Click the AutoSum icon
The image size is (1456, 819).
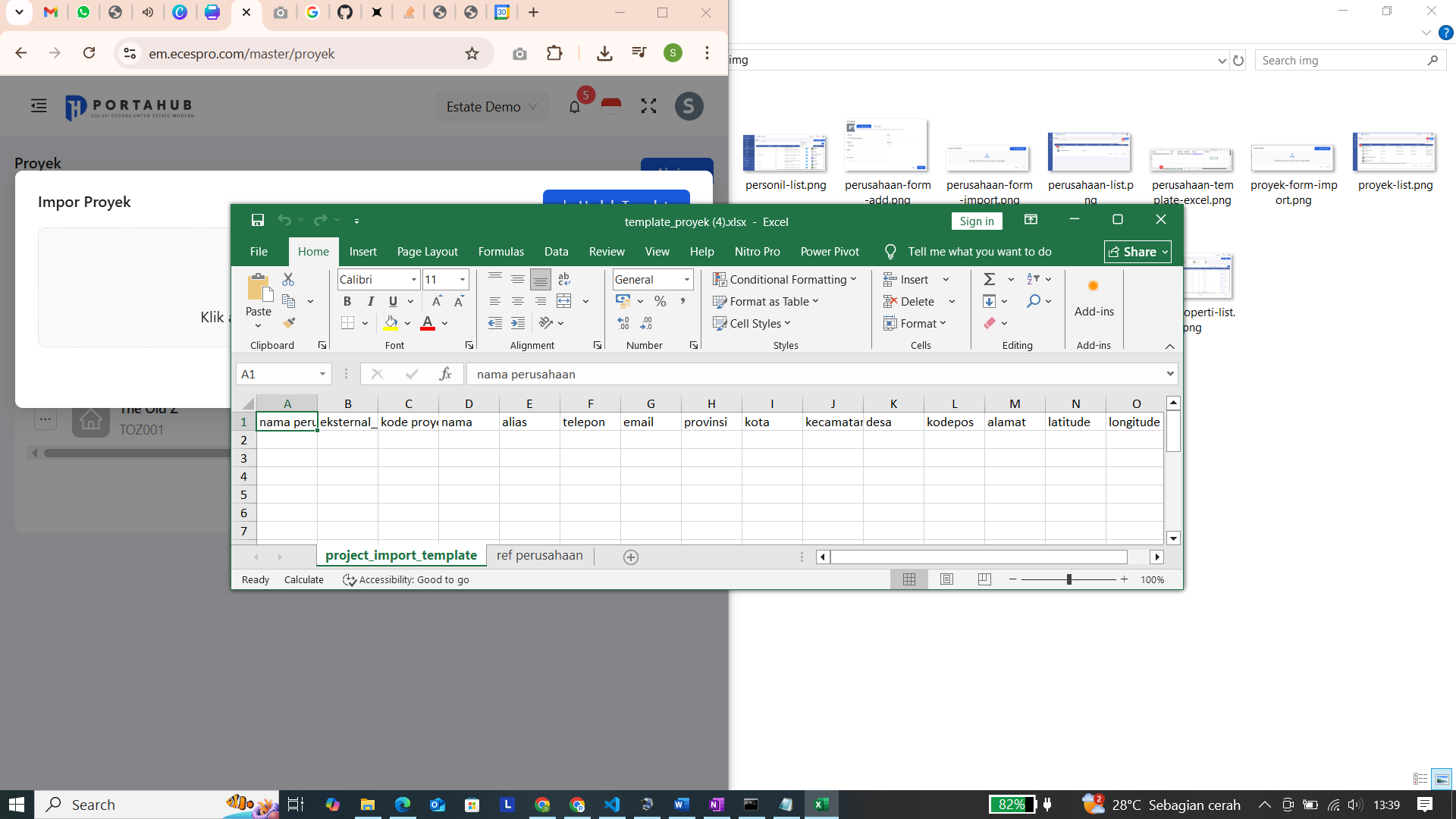point(990,279)
